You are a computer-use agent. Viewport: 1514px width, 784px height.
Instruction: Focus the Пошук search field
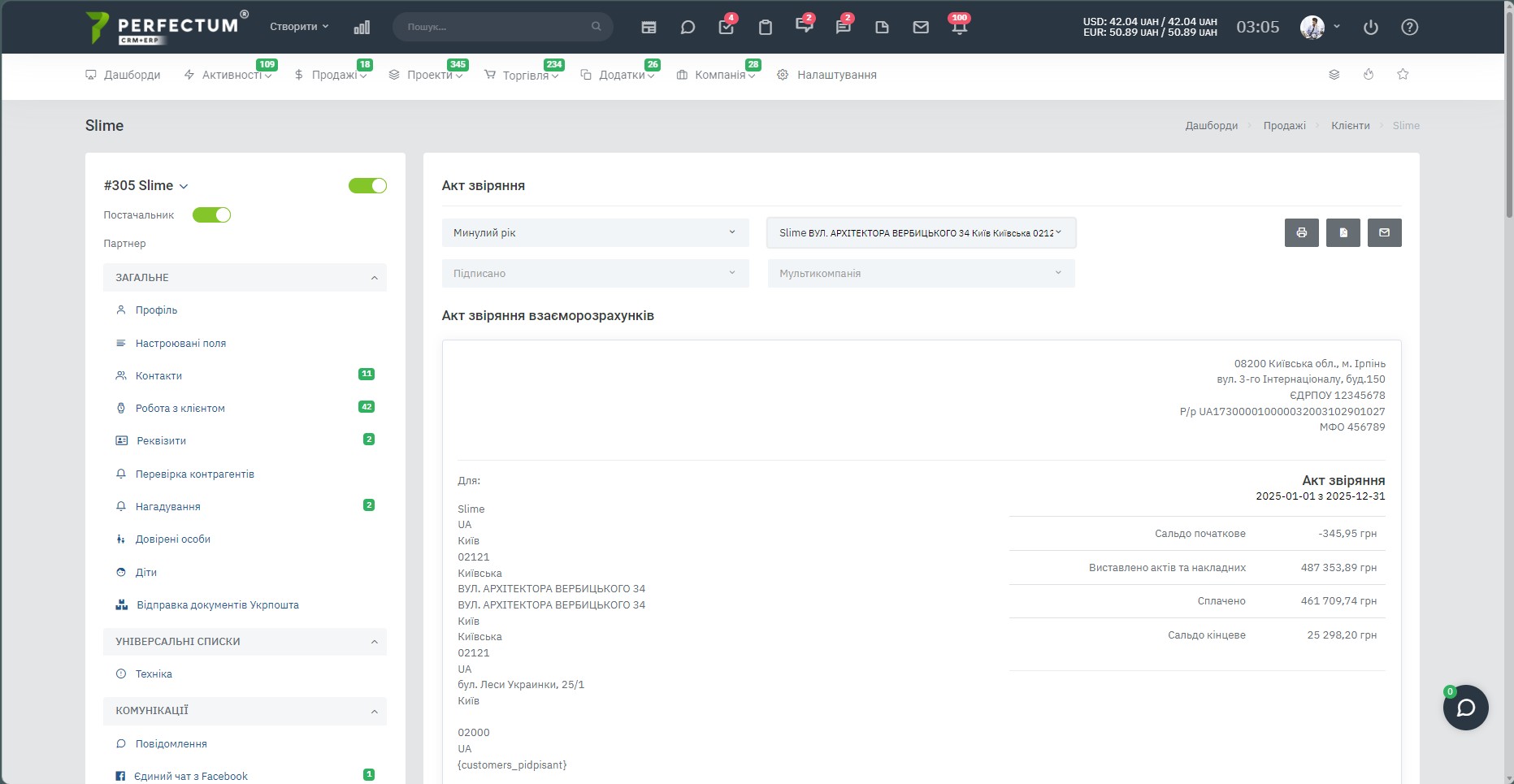(x=502, y=27)
